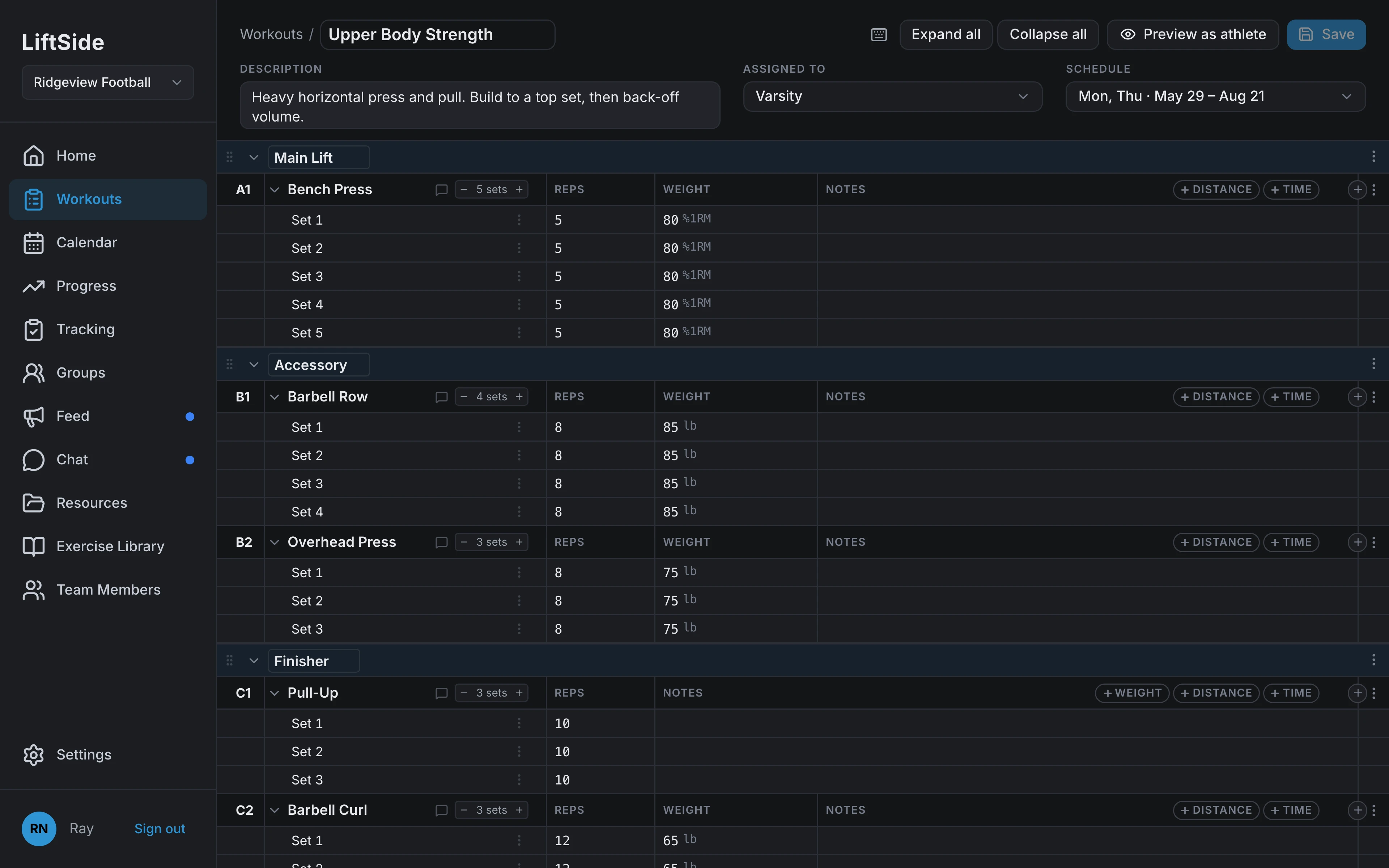Add a set to Barbell Row
1389x868 pixels.
519,397
